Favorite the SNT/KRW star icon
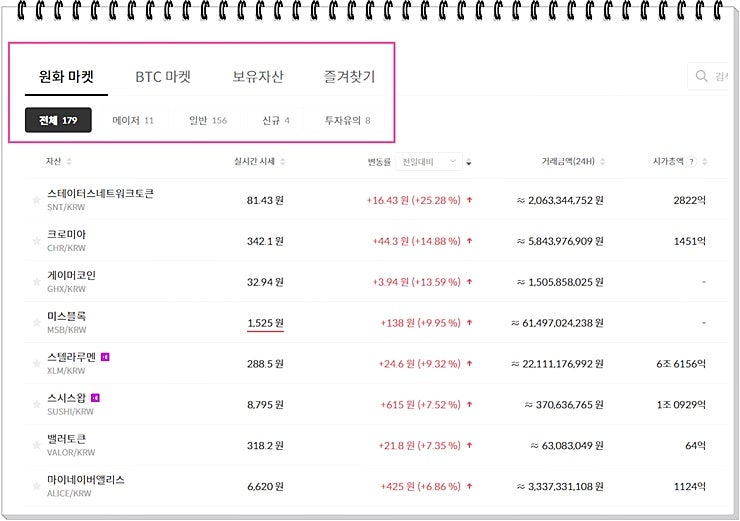Screen dimensions: 740x521 pos(36,200)
